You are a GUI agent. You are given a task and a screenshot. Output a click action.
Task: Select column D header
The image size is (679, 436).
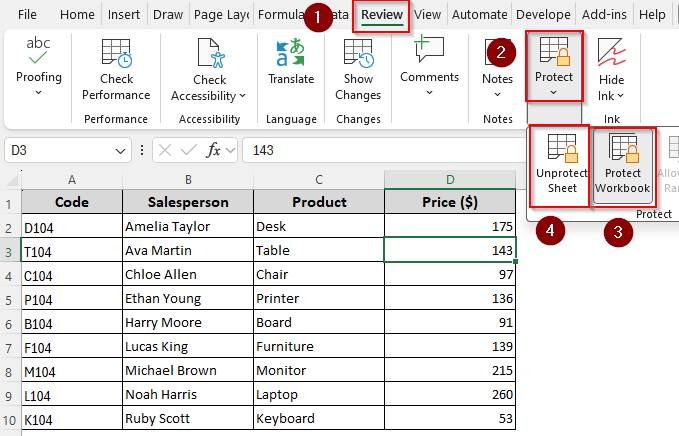[450, 180]
